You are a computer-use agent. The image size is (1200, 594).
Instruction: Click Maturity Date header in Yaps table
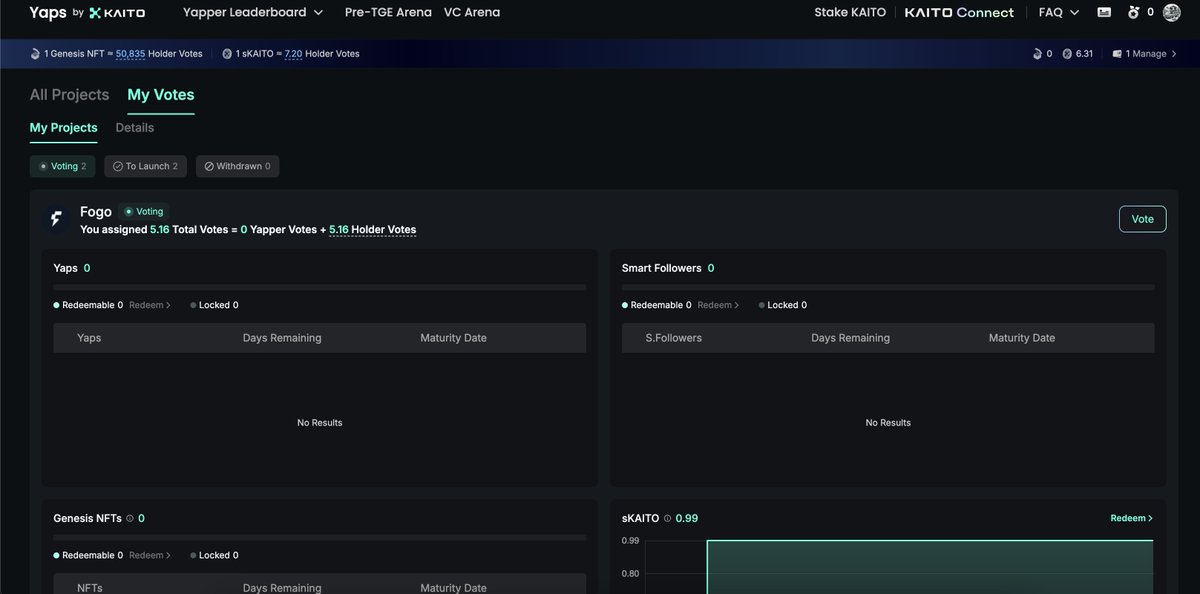(x=453, y=338)
